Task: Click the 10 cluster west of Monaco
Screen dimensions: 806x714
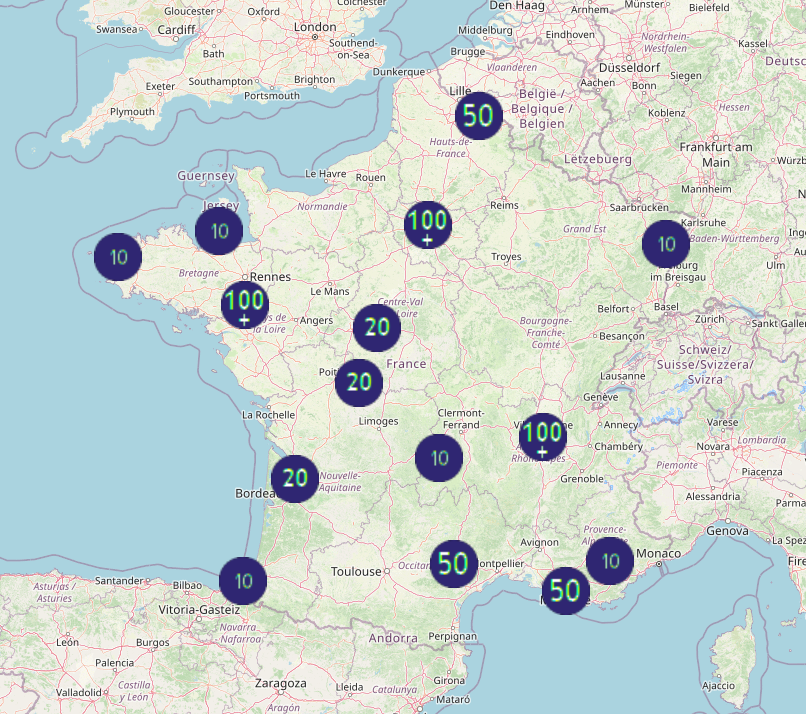Action: click(x=610, y=561)
